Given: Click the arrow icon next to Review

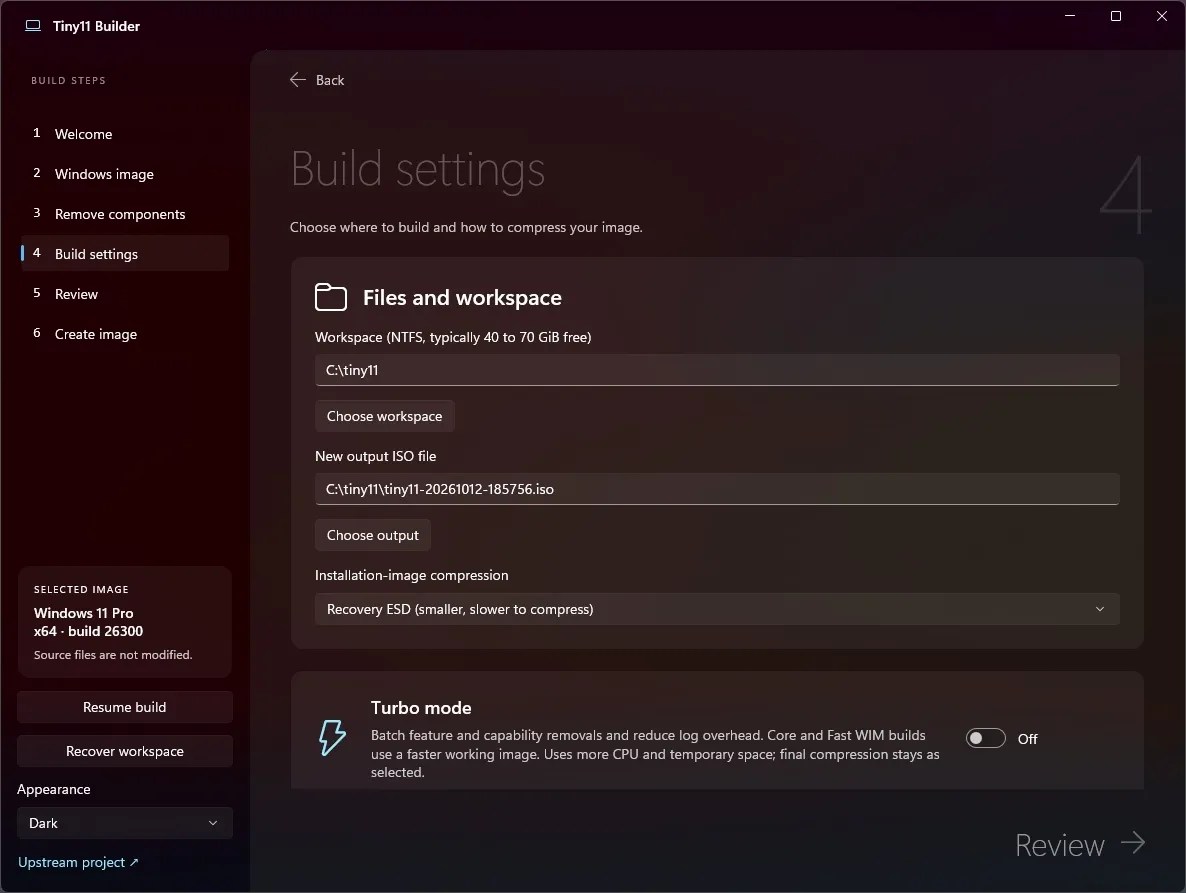Looking at the screenshot, I should [x=1132, y=842].
